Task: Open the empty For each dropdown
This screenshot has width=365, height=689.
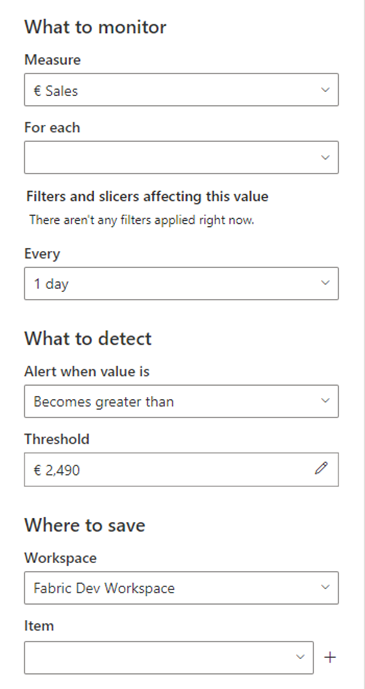Action: coord(181,157)
